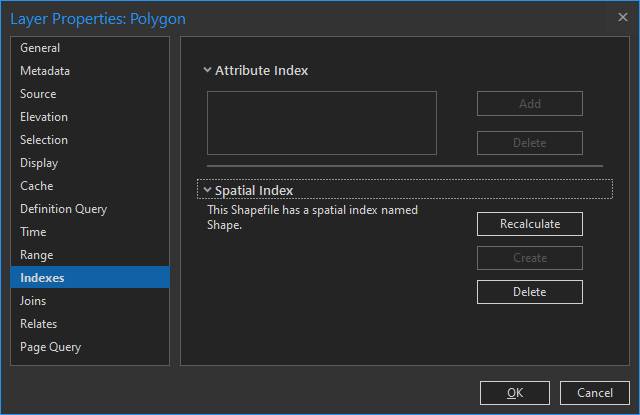Open the Definition Query tab
Image resolution: width=640 pixels, height=415 pixels.
pyautogui.click(x=63, y=209)
